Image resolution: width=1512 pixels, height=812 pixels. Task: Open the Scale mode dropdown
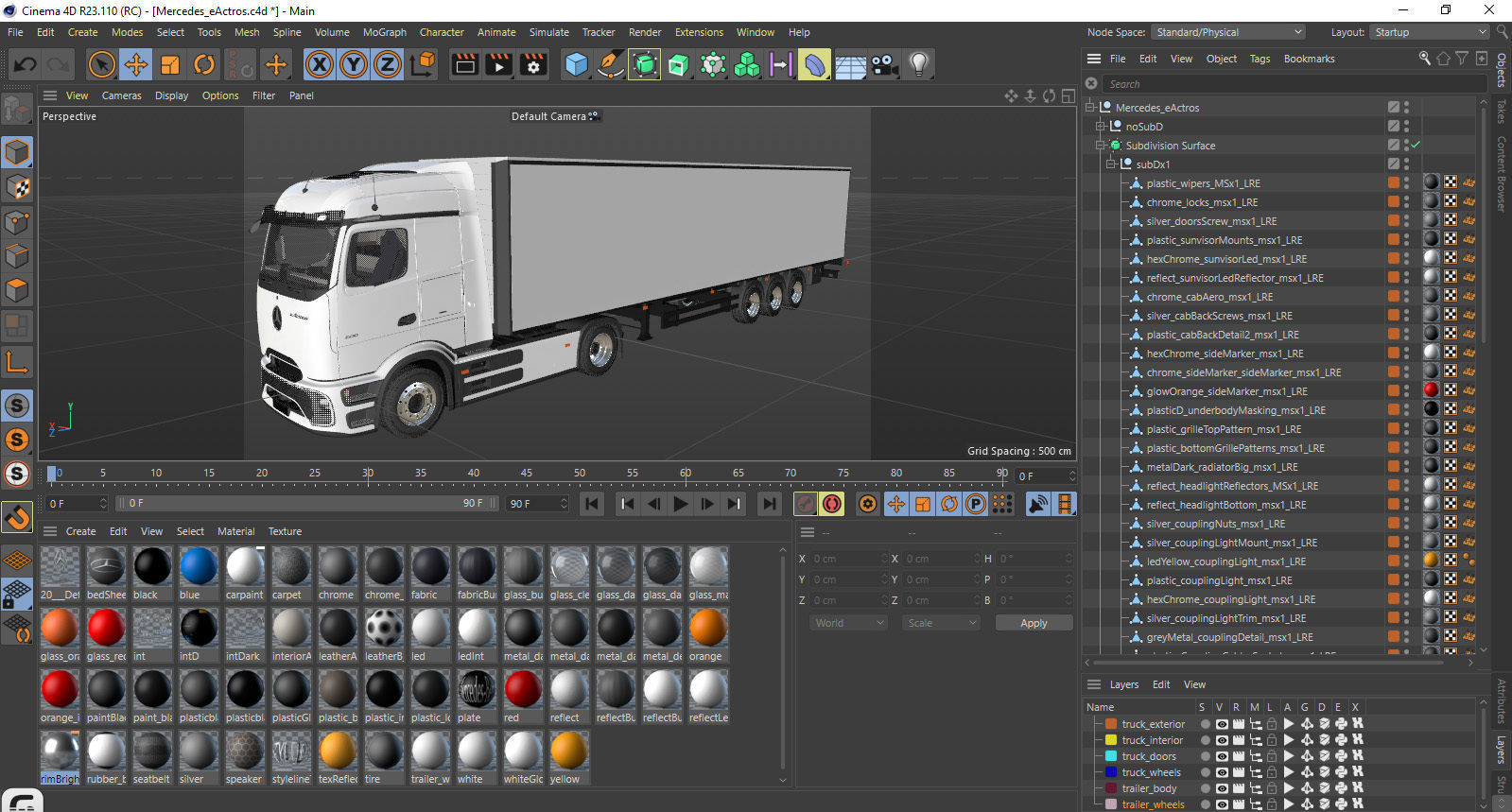[x=940, y=623]
